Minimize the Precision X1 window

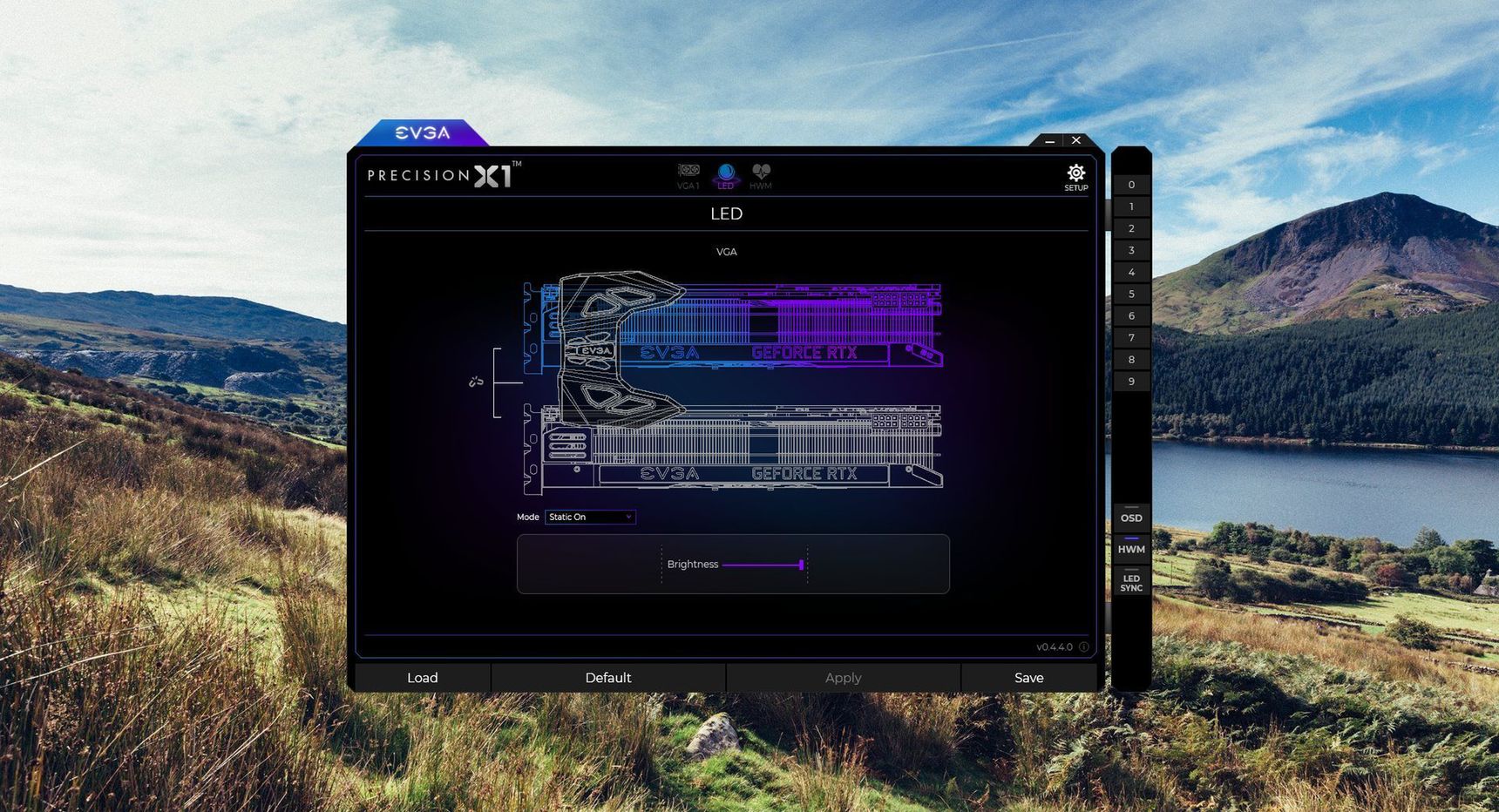pos(1050,141)
